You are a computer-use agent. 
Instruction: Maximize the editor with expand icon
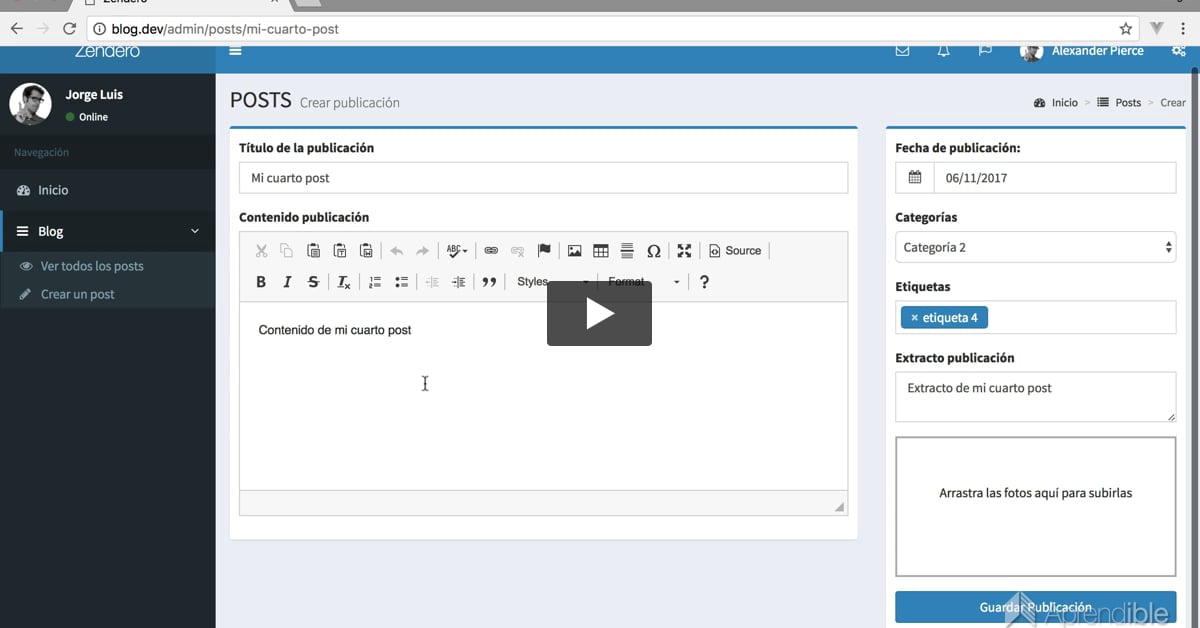click(684, 251)
